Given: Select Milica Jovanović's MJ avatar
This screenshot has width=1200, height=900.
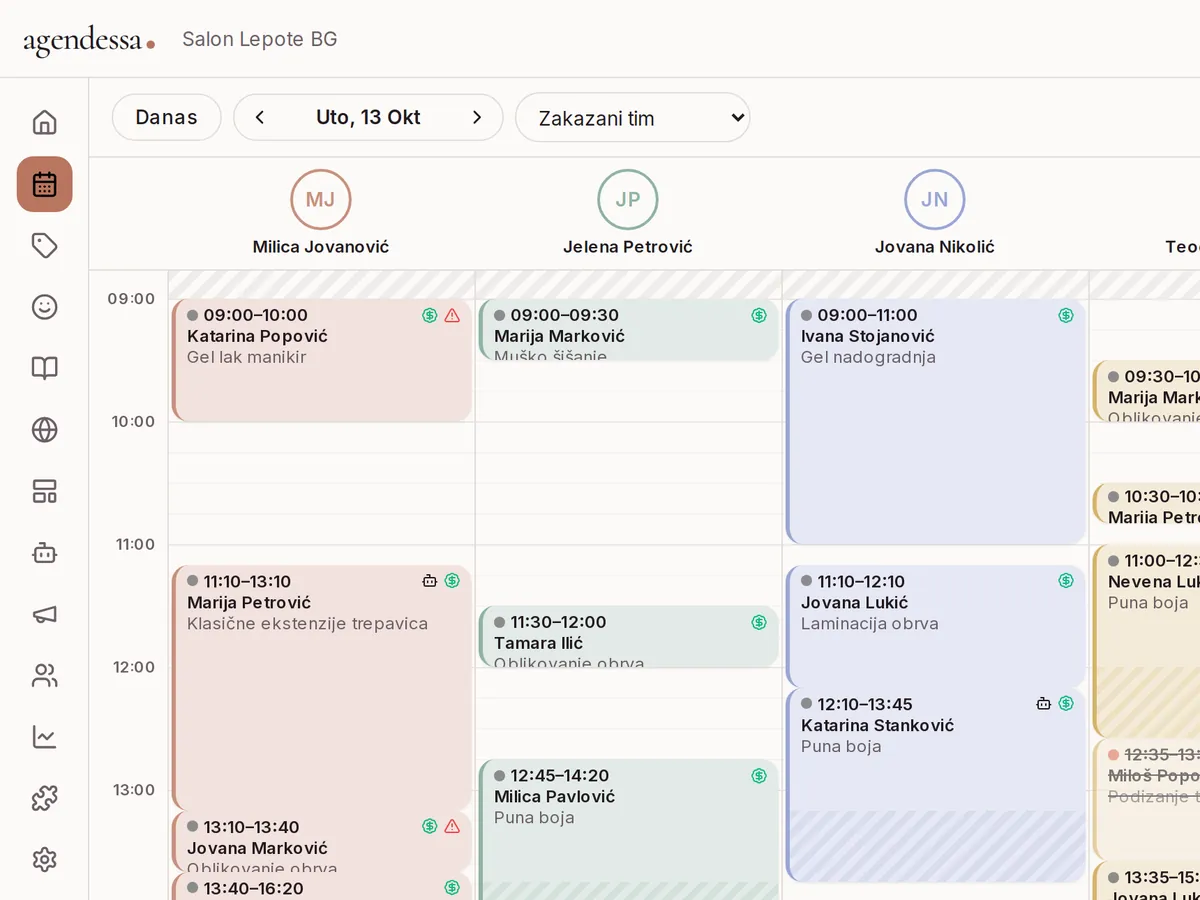Looking at the screenshot, I should click(x=321, y=199).
